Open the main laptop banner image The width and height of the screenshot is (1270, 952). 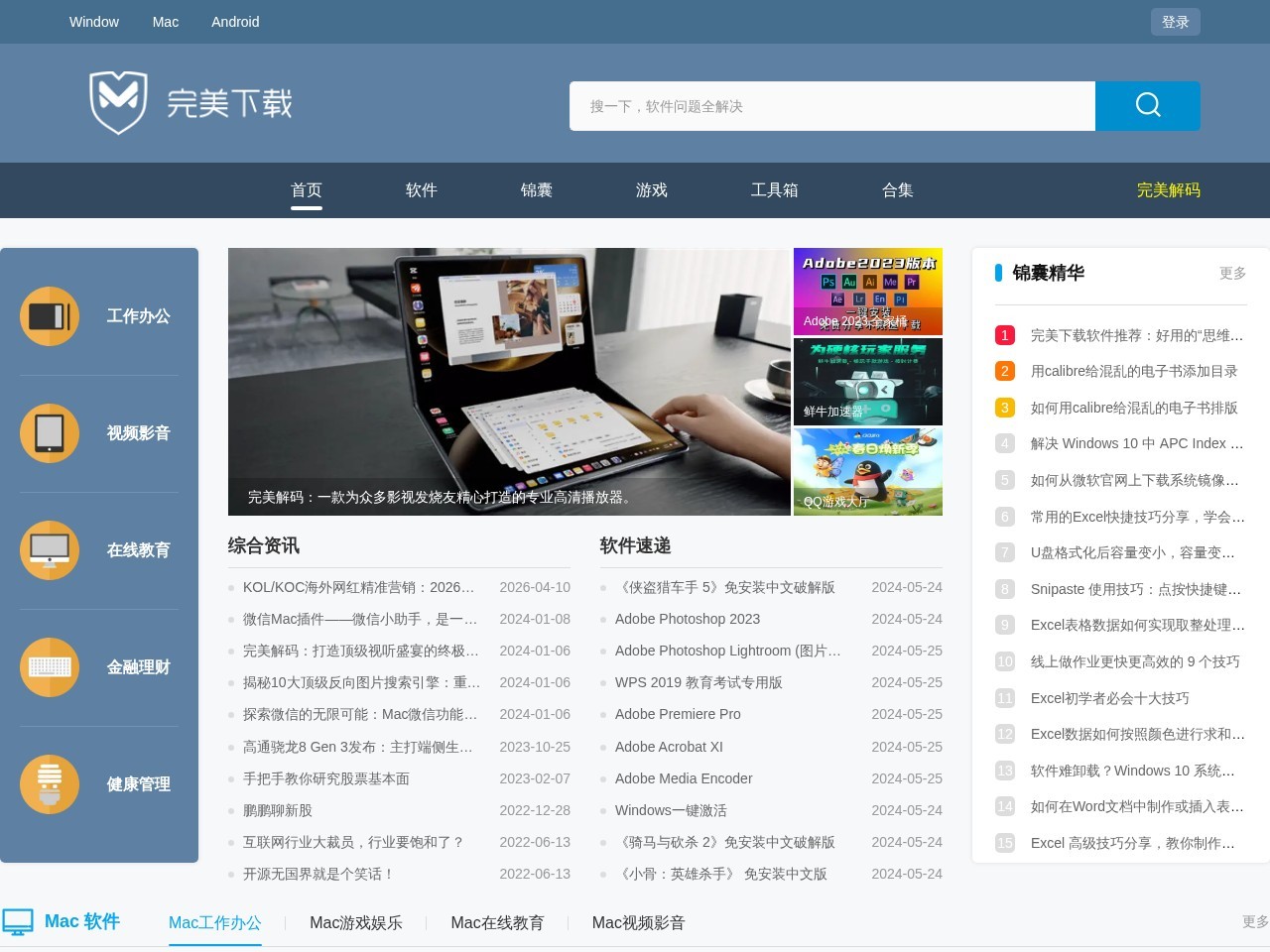coord(509,382)
